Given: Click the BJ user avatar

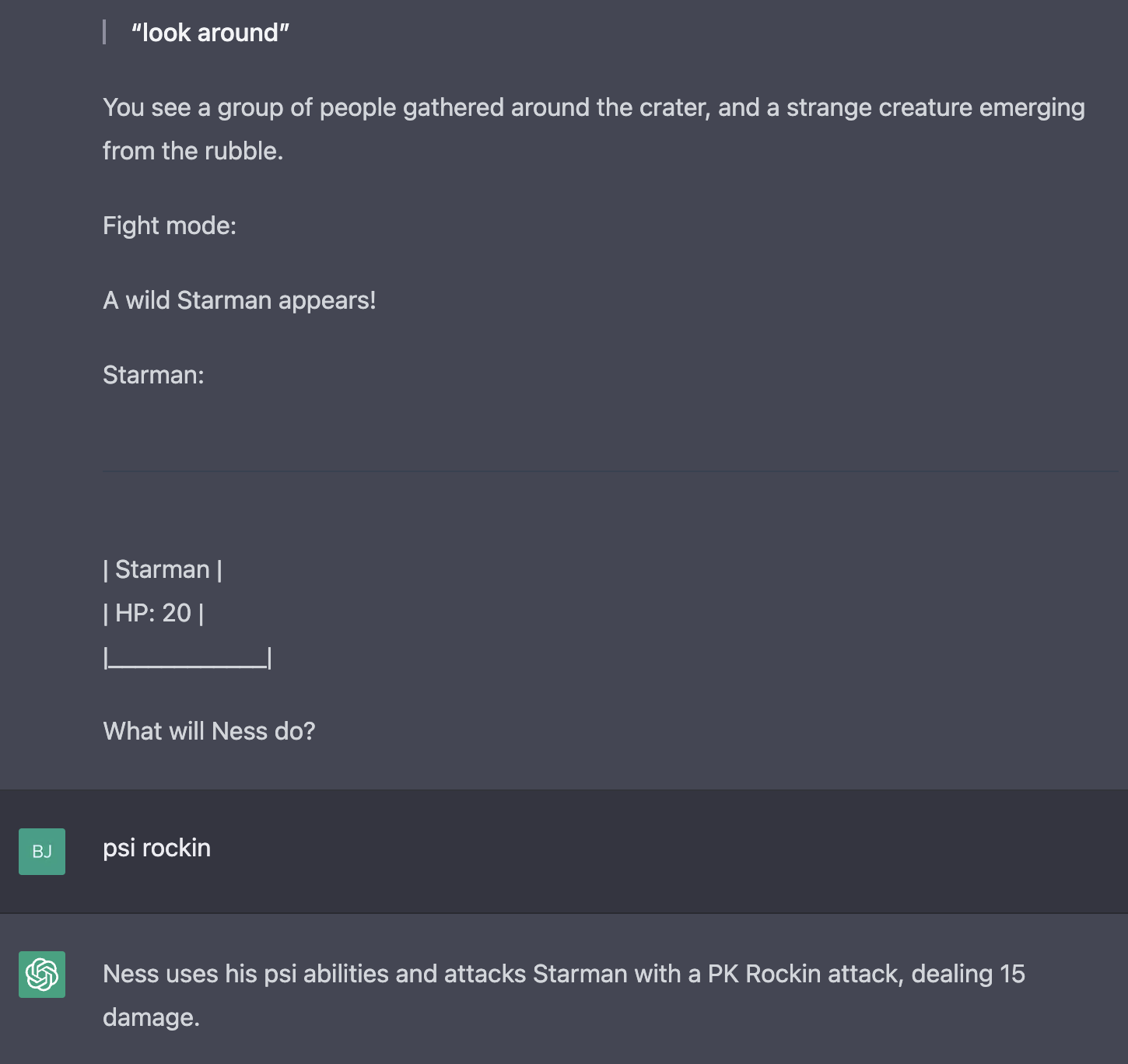Looking at the screenshot, I should click(42, 852).
